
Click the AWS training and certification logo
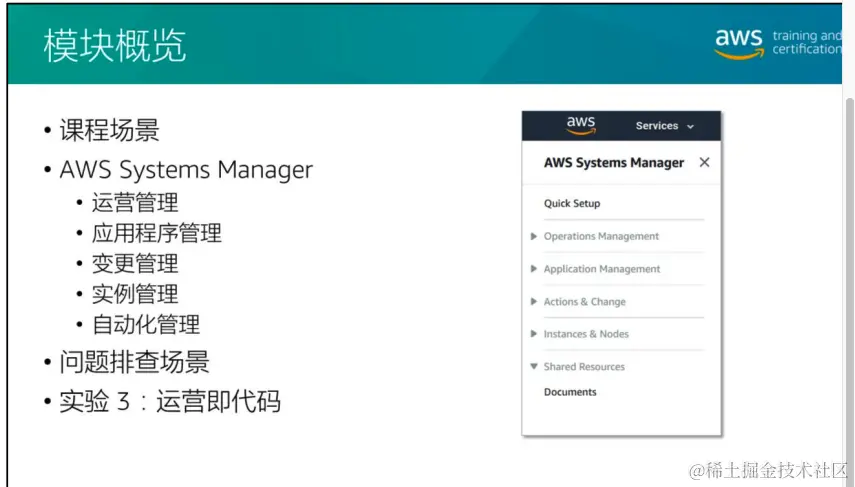click(778, 43)
